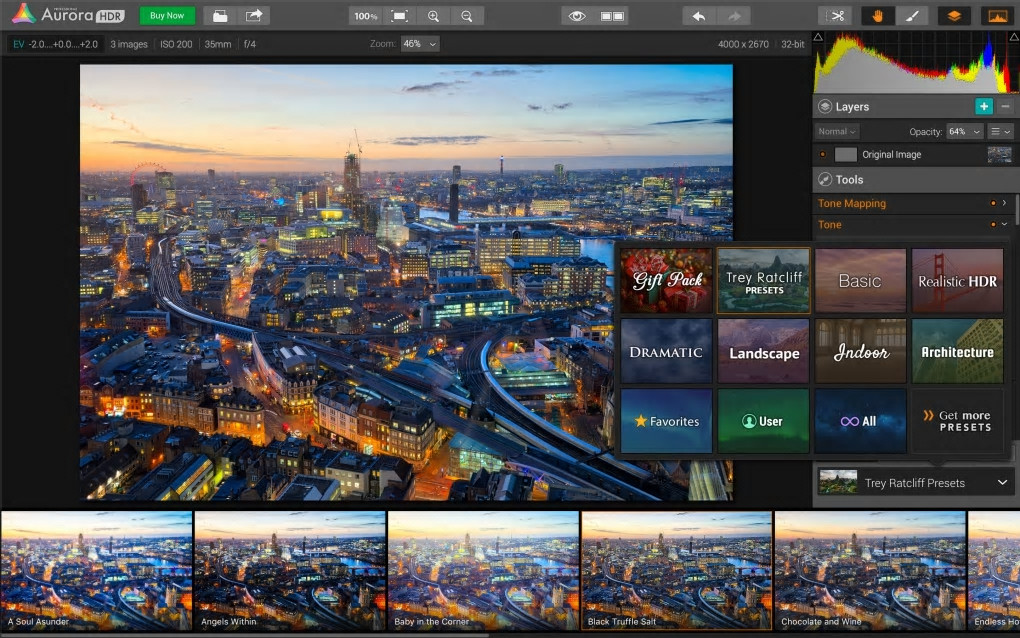
Task: Click Get more Presets
Action: click(x=957, y=421)
